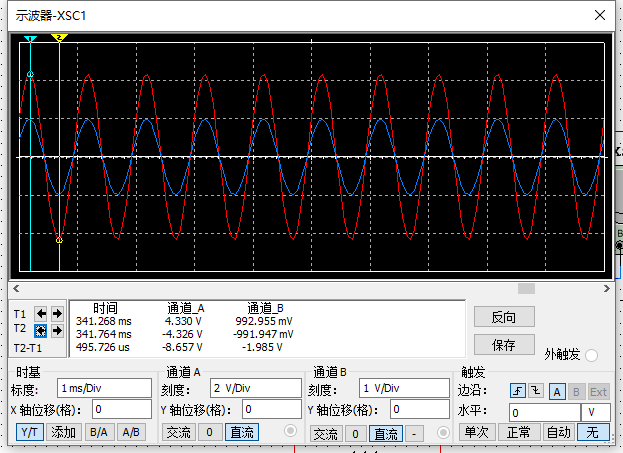Set channel A coupling to 0
623x453 pixels.
(x=209, y=432)
